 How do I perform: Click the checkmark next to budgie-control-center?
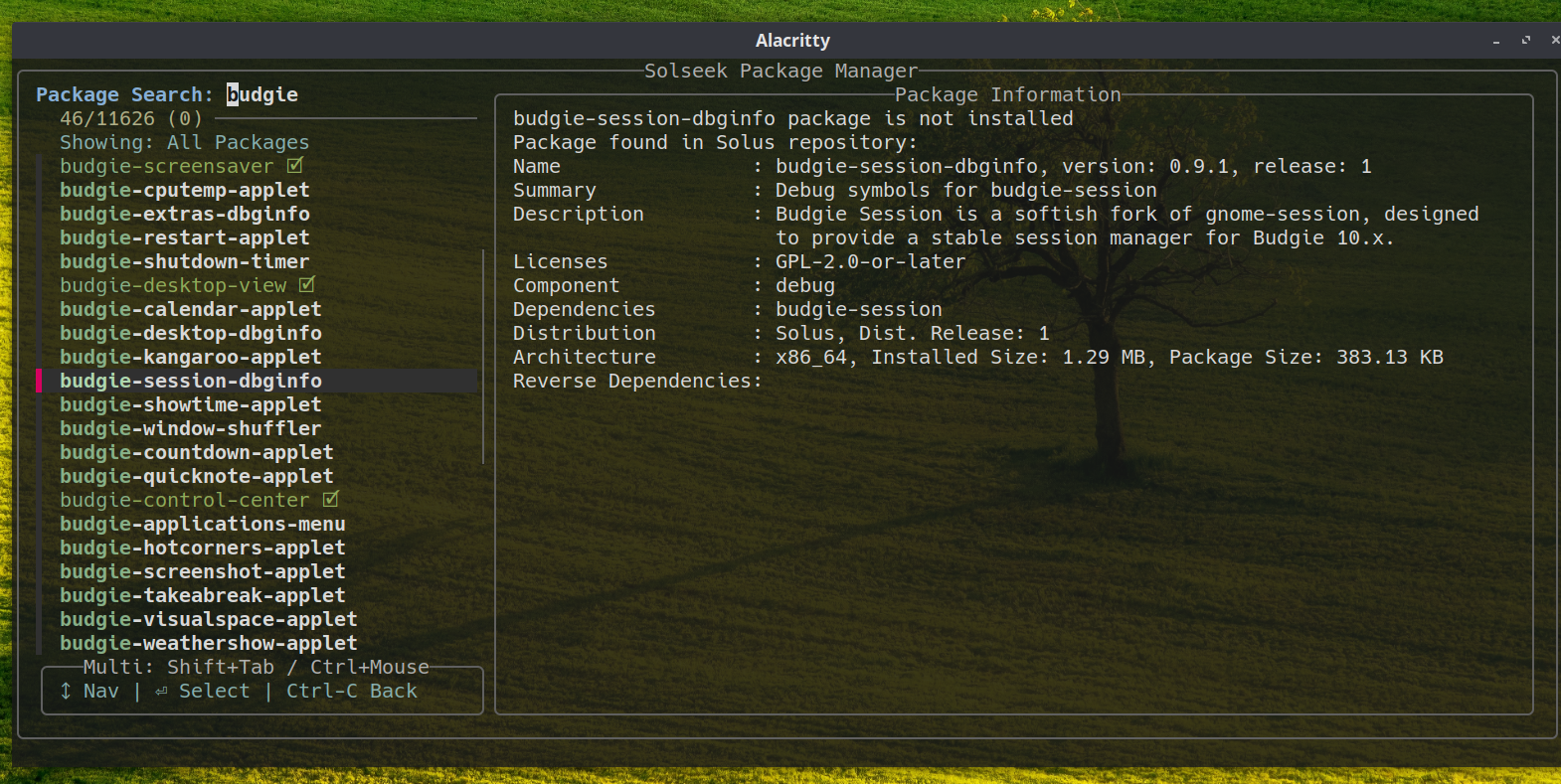tap(331, 500)
